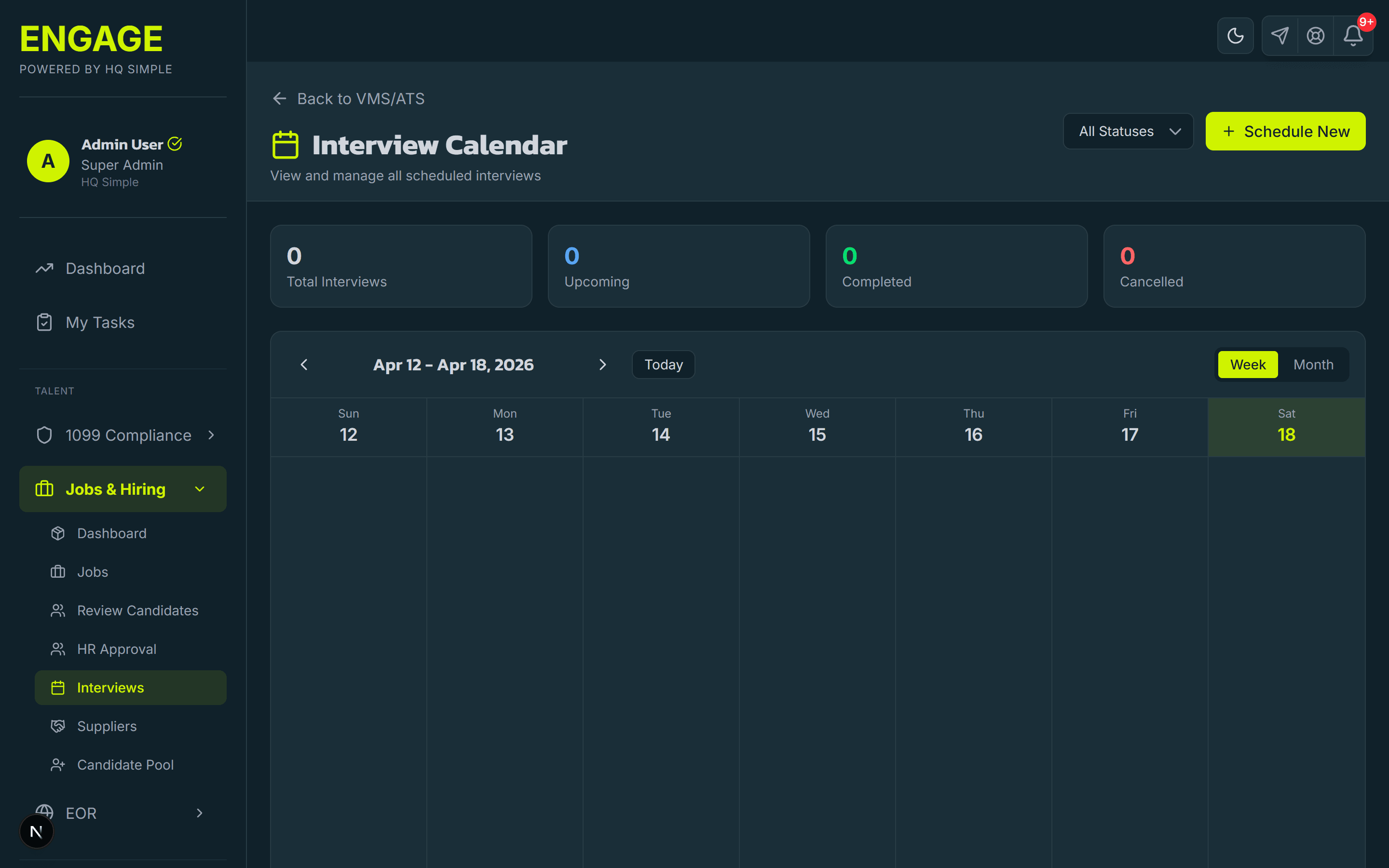Click the briefcase icon beside Jobs
The image size is (1389, 868).
[x=58, y=572]
